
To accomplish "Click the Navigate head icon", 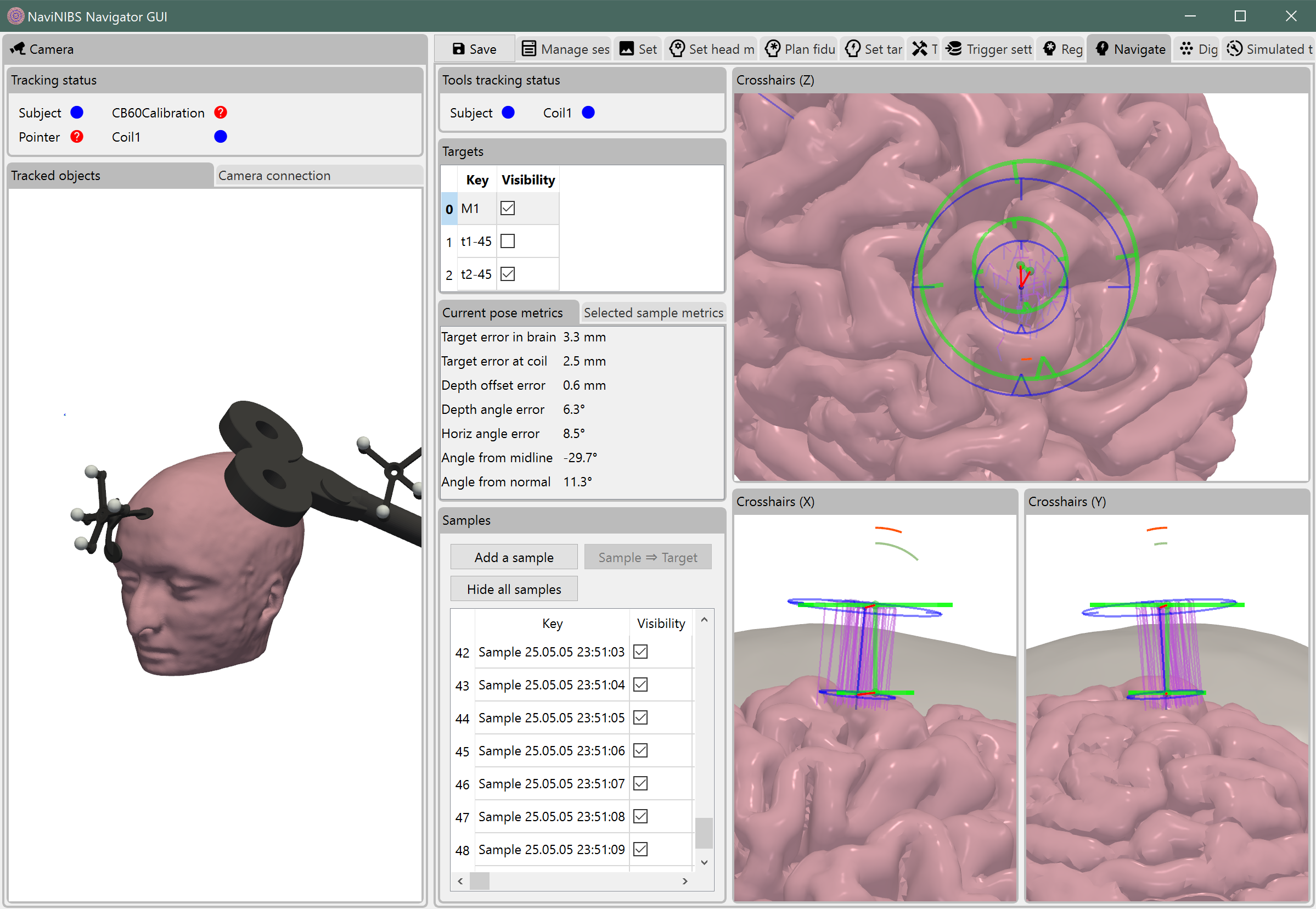I will (1103, 49).
